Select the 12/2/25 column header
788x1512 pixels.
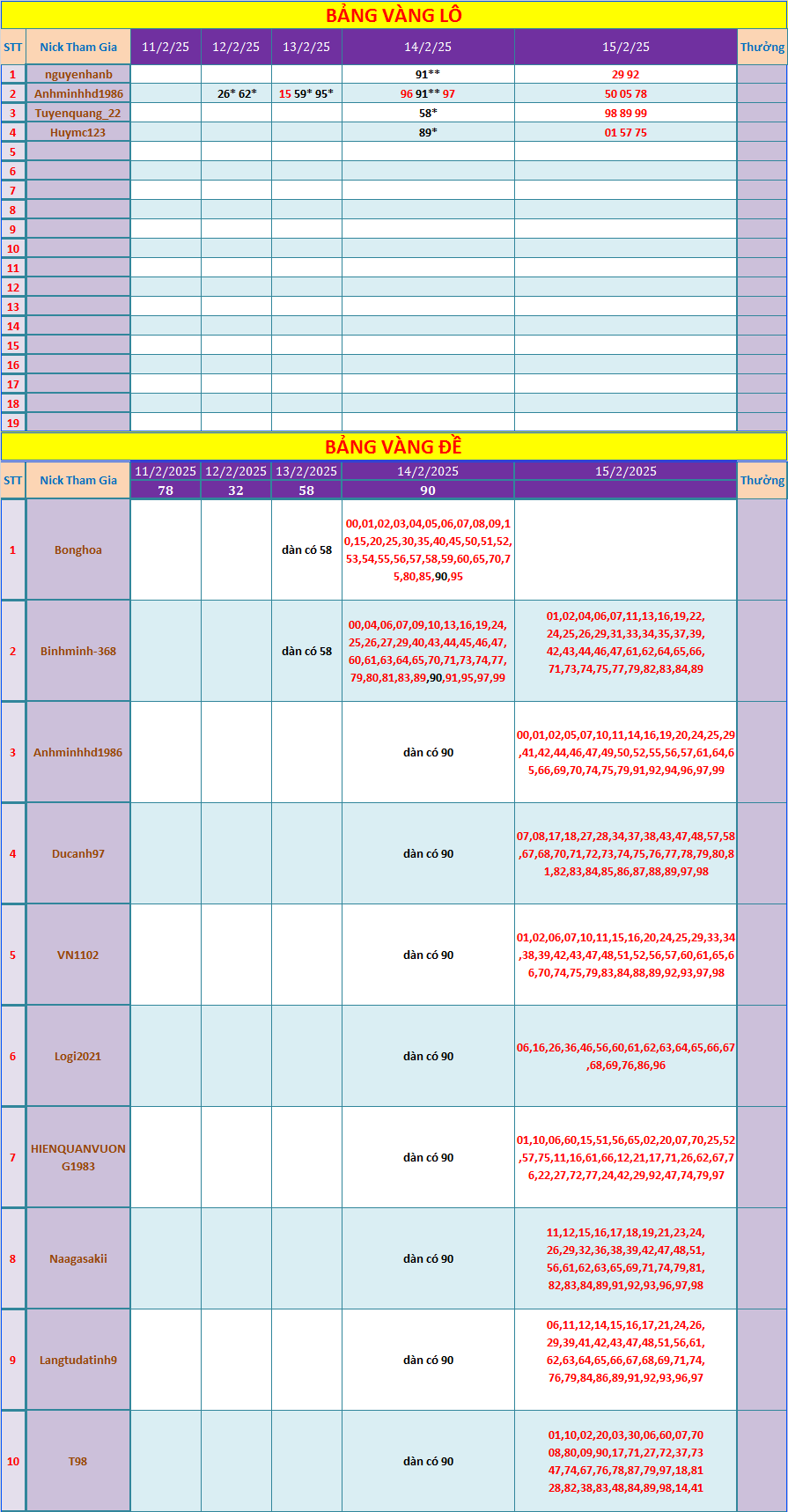point(236,47)
